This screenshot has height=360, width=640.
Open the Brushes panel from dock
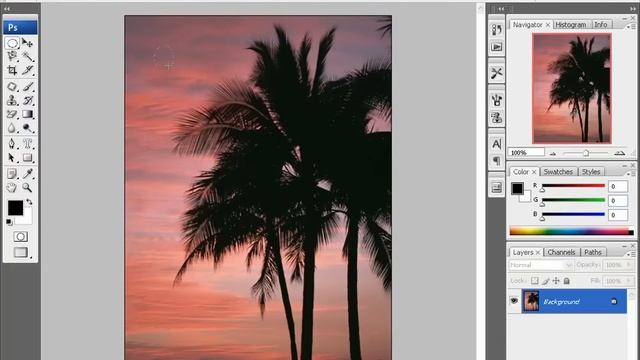click(496, 100)
